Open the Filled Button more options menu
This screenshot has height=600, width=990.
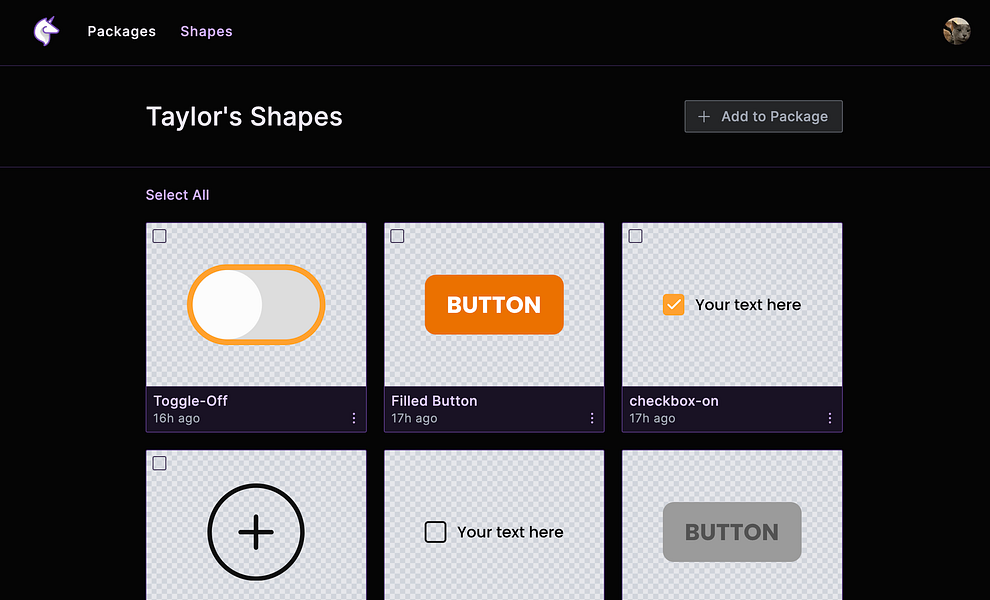(592, 418)
